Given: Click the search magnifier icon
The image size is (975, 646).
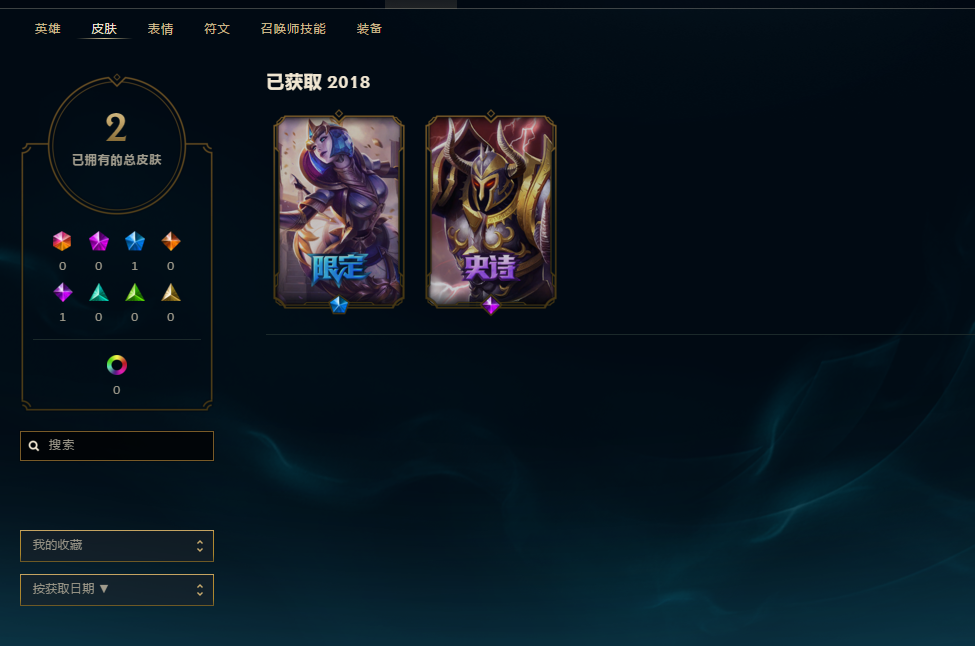Looking at the screenshot, I should point(34,446).
